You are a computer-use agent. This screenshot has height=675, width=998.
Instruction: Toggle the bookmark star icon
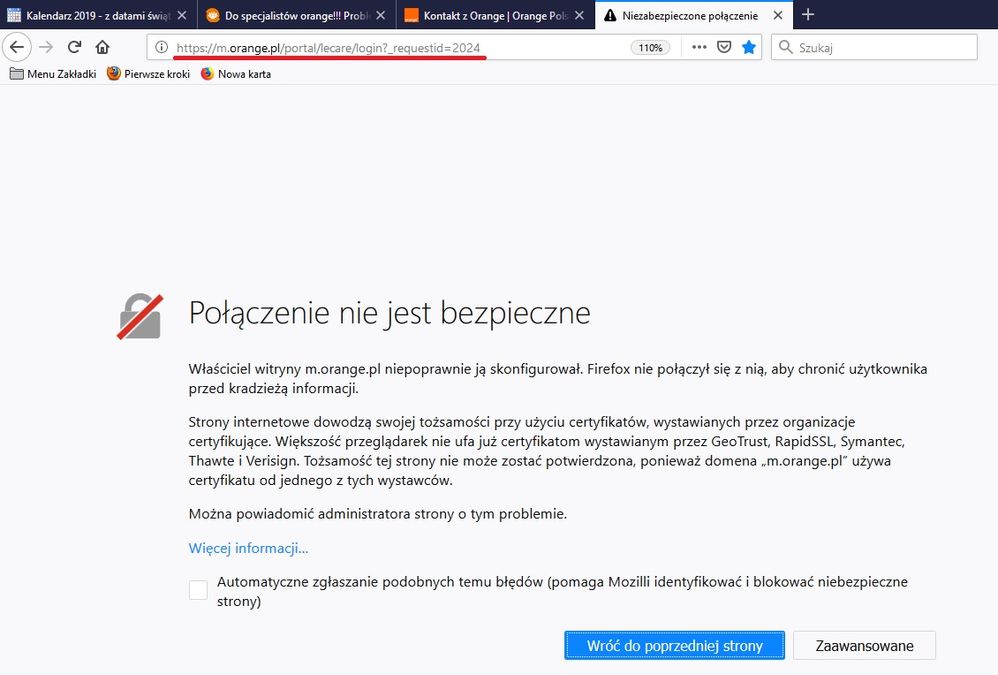click(x=749, y=47)
